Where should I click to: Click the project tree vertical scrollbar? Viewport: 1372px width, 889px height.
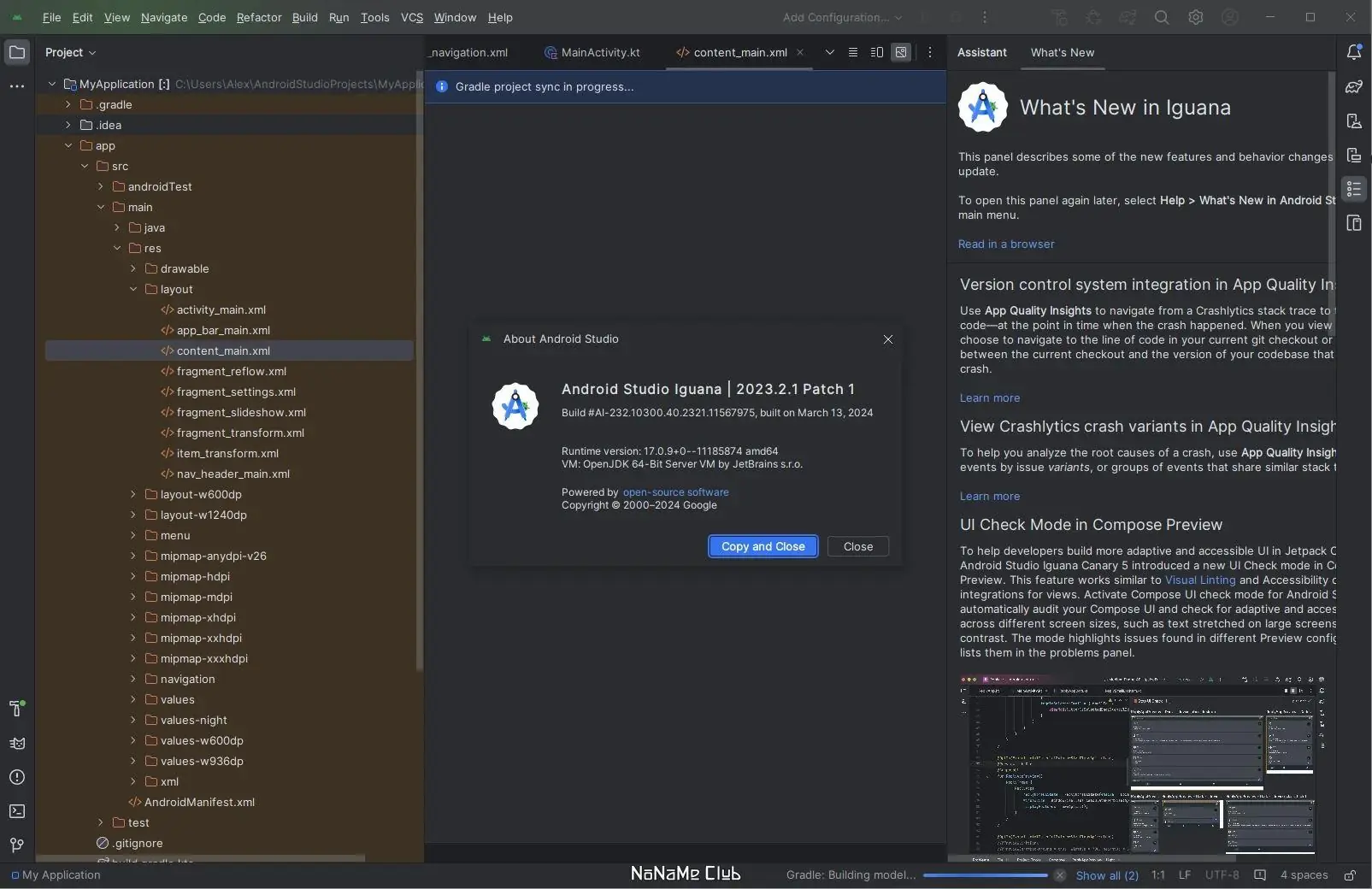(419, 372)
